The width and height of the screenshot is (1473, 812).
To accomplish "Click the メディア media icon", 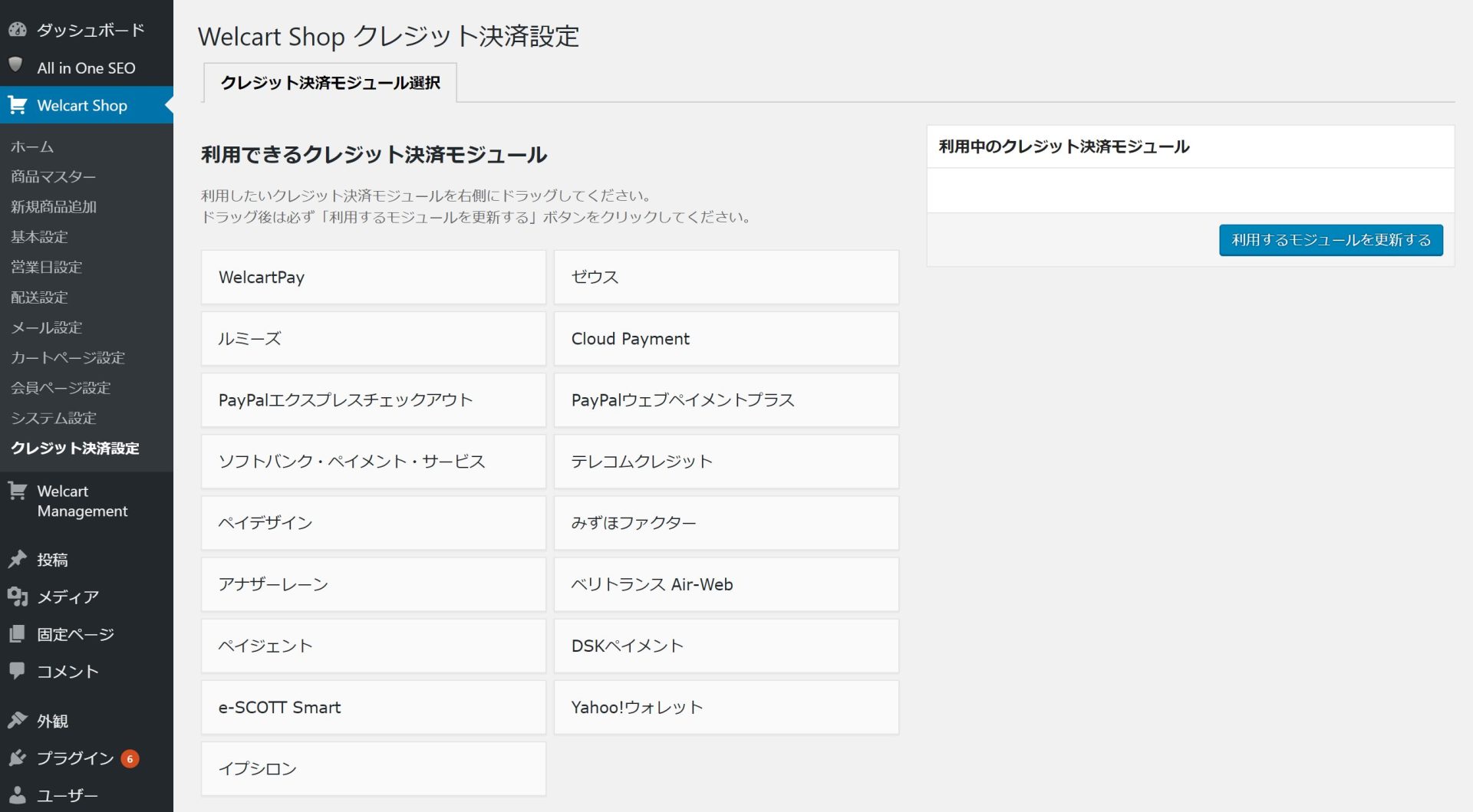I will [18, 597].
